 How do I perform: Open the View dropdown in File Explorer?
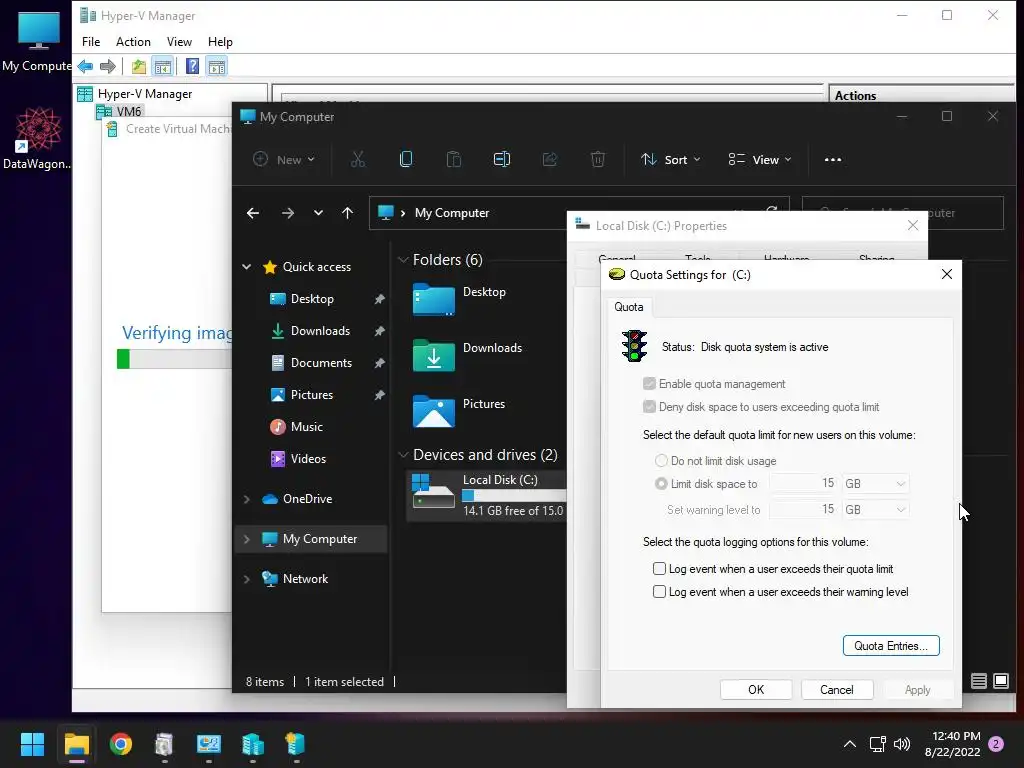(x=760, y=159)
